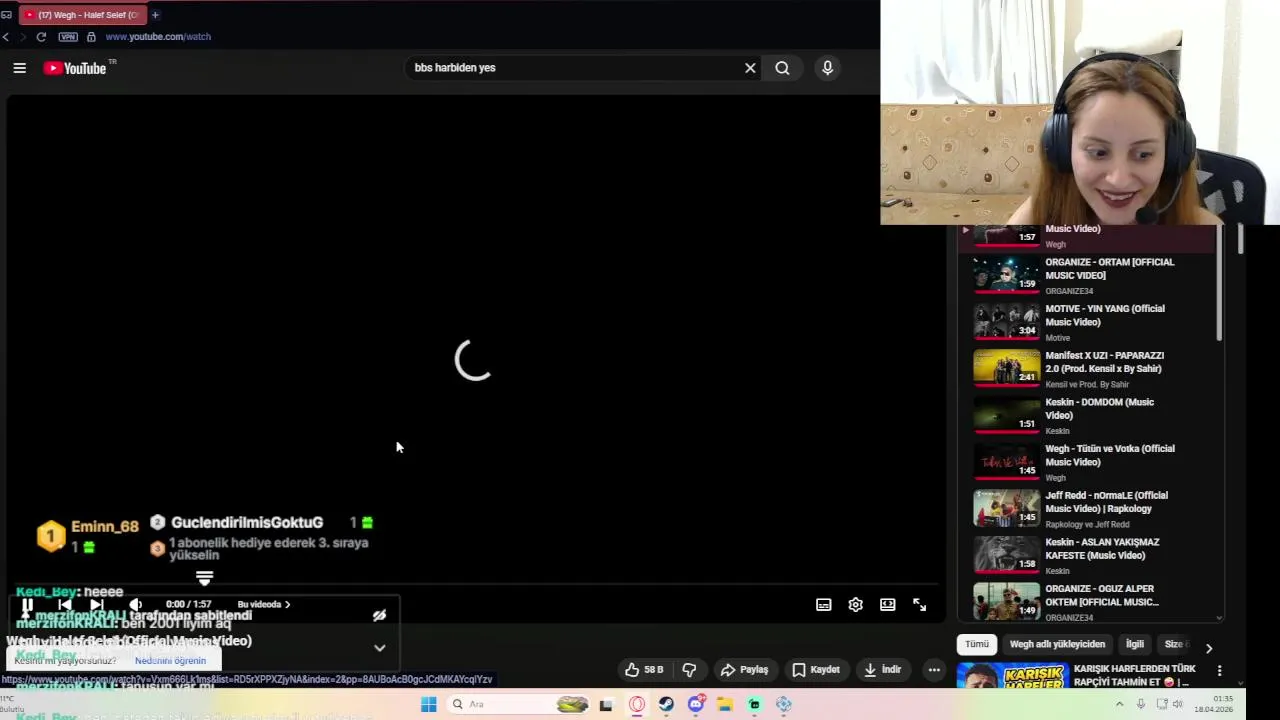This screenshot has height=720, width=1280.
Task: Reload the page in the browser
Action: click(41, 37)
